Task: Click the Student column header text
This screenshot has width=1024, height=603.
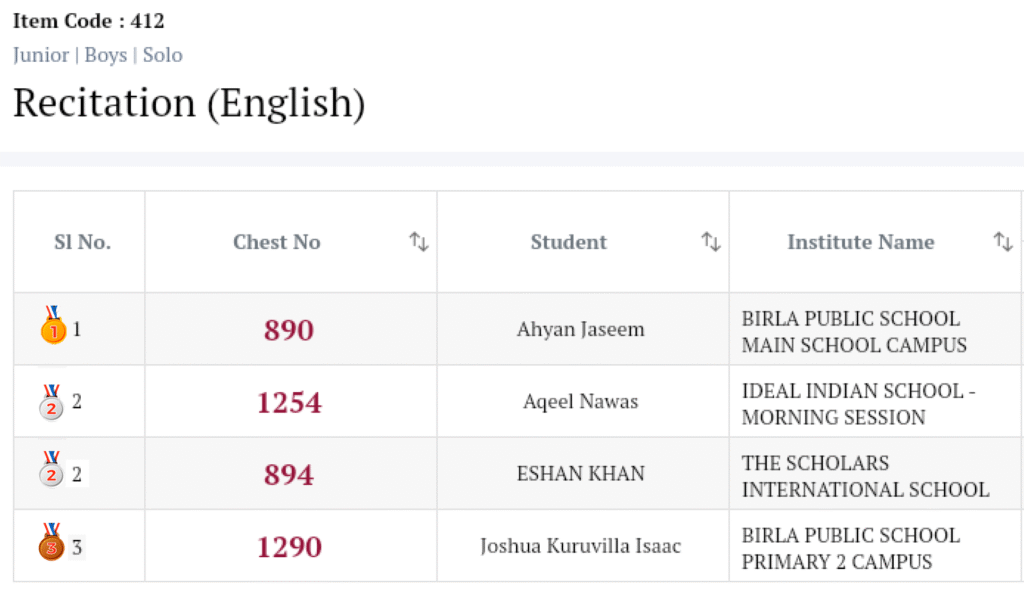Action: click(568, 242)
